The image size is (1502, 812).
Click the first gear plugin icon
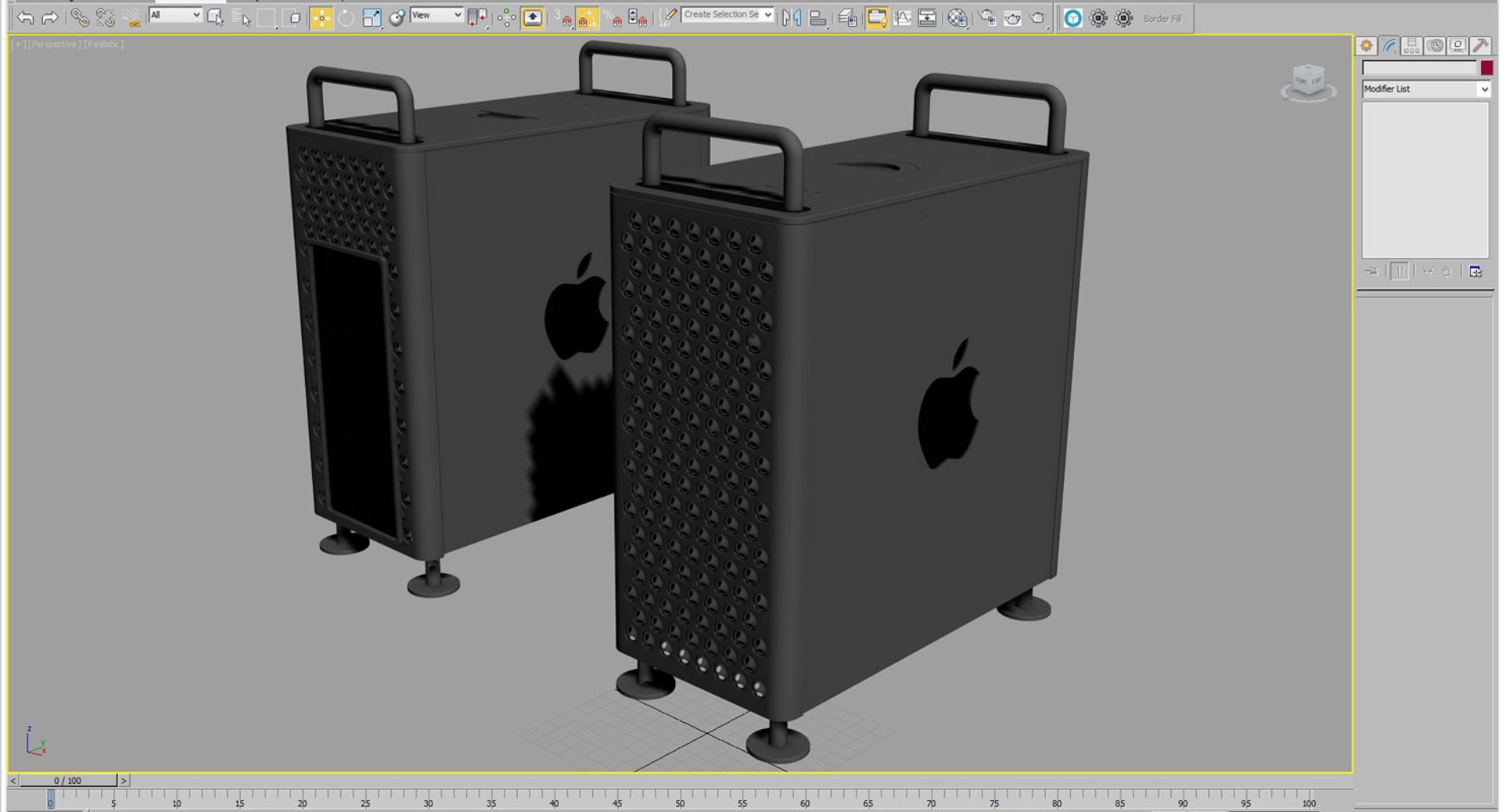click(1098, 18)
